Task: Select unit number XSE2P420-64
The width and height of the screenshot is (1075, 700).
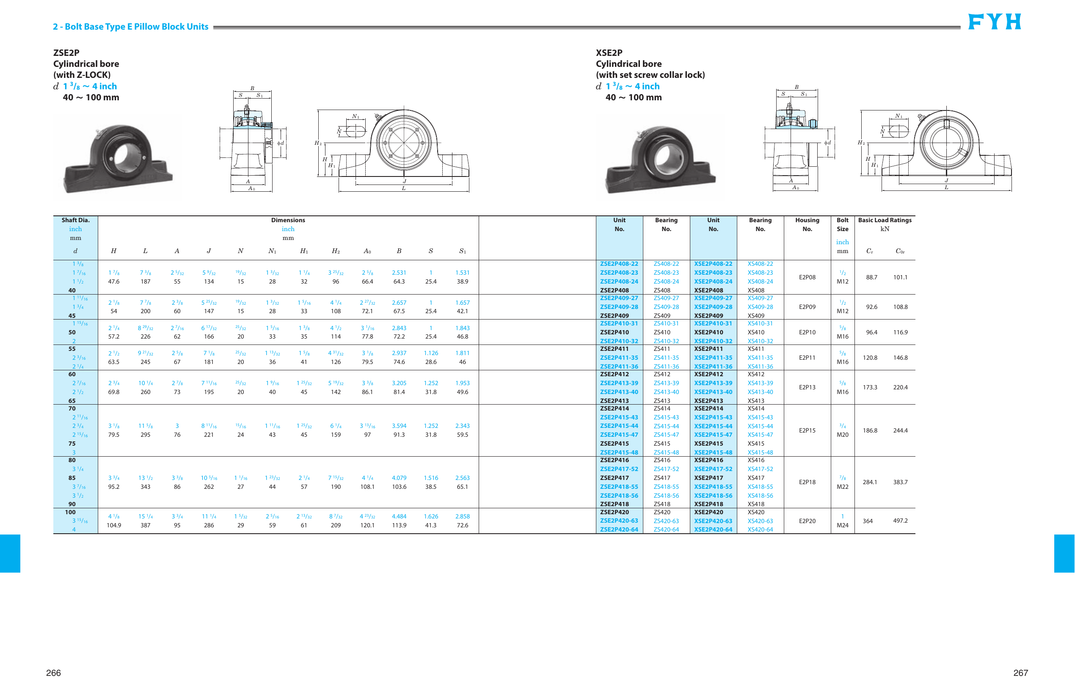Action: click(713, 529)
